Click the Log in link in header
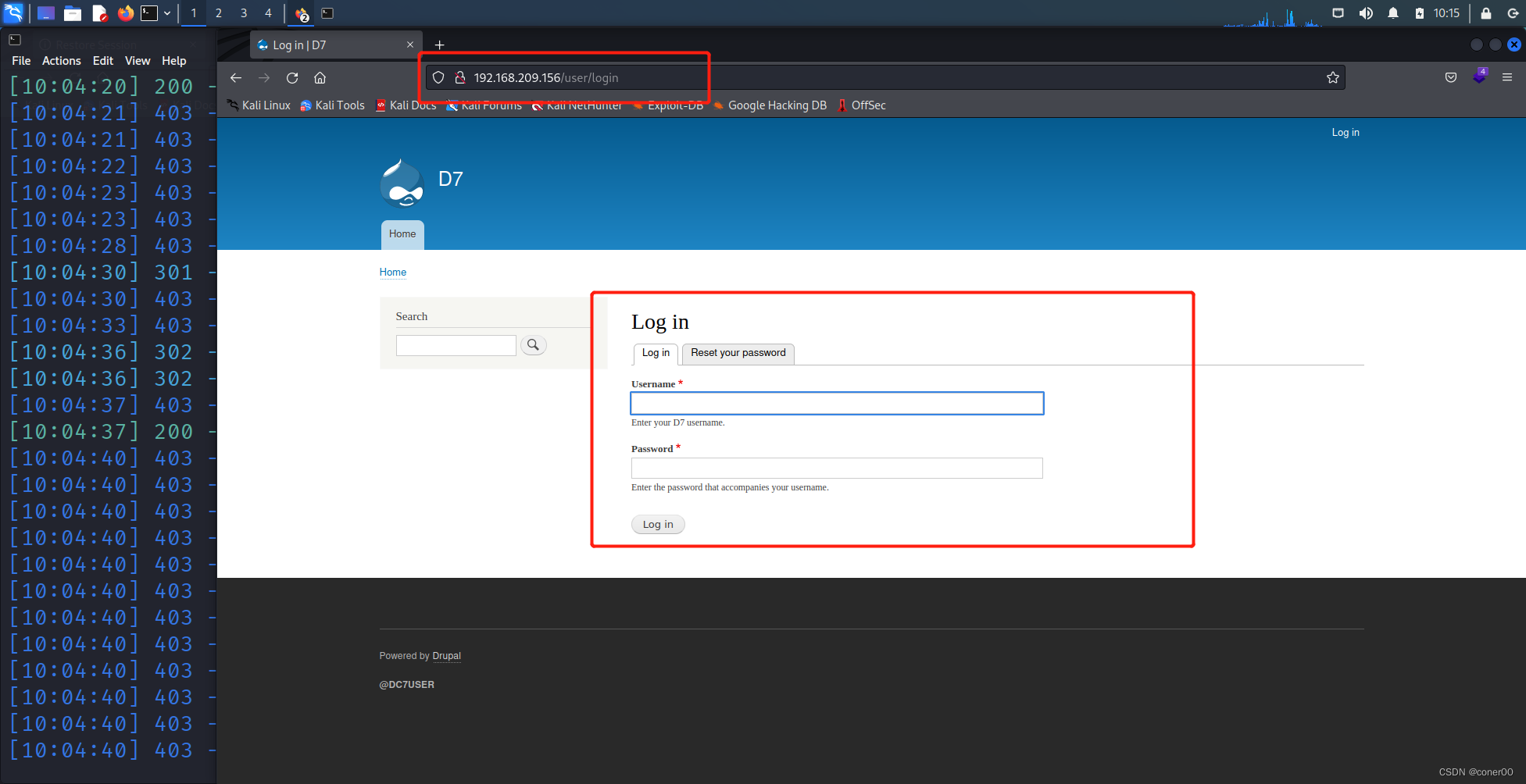This screenshot has height=784, width=1526. click(1346, 133)
